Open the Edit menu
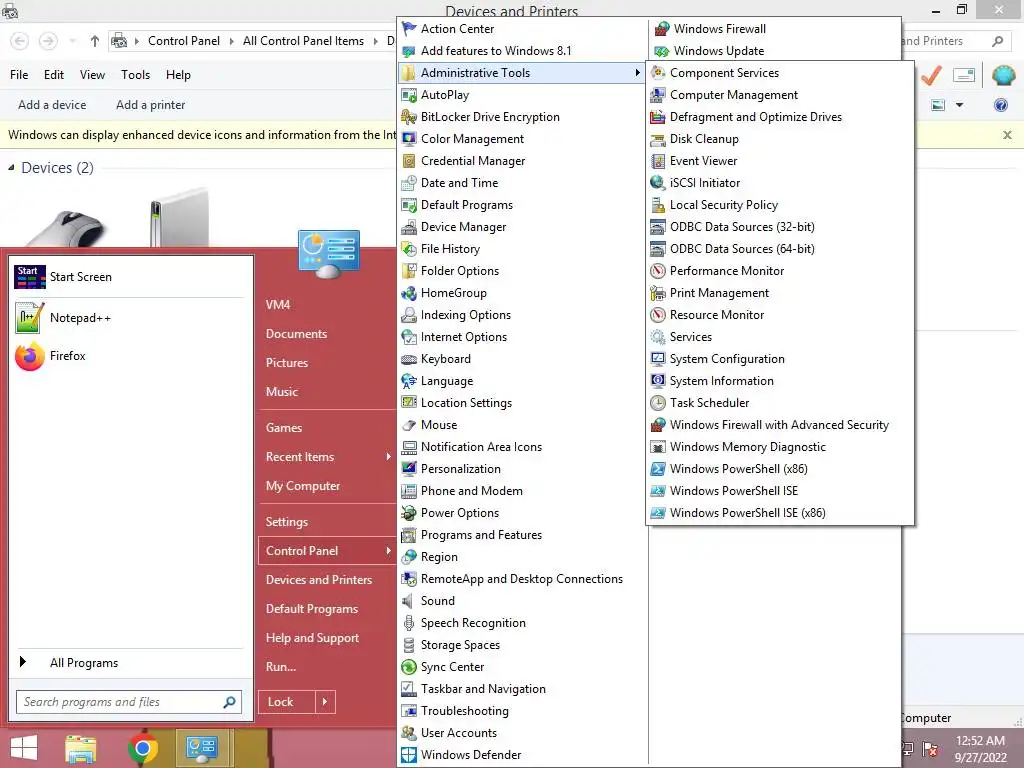The width and height of the screenshot is (1024, 768). tap(54, 75)
